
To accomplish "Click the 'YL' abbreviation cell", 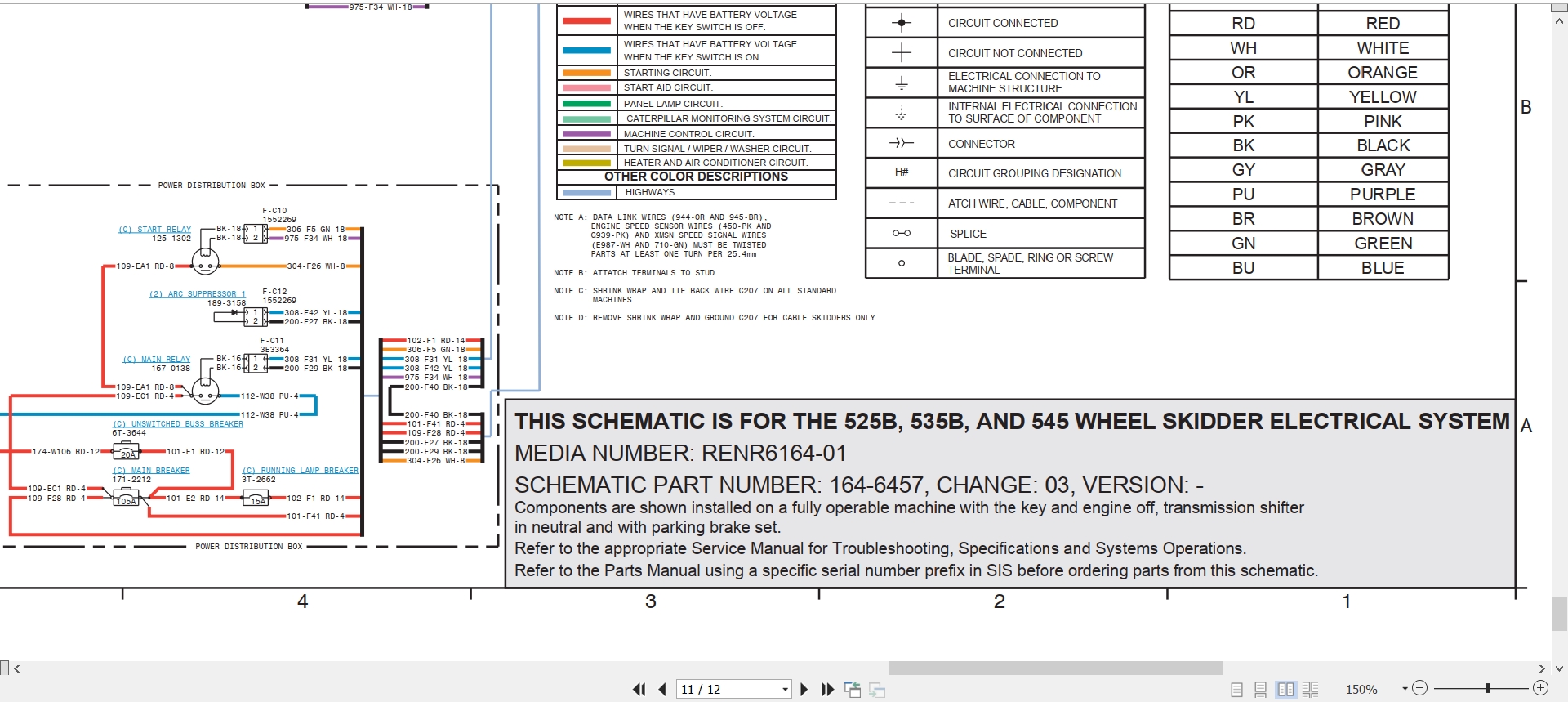I will 1243,97.
